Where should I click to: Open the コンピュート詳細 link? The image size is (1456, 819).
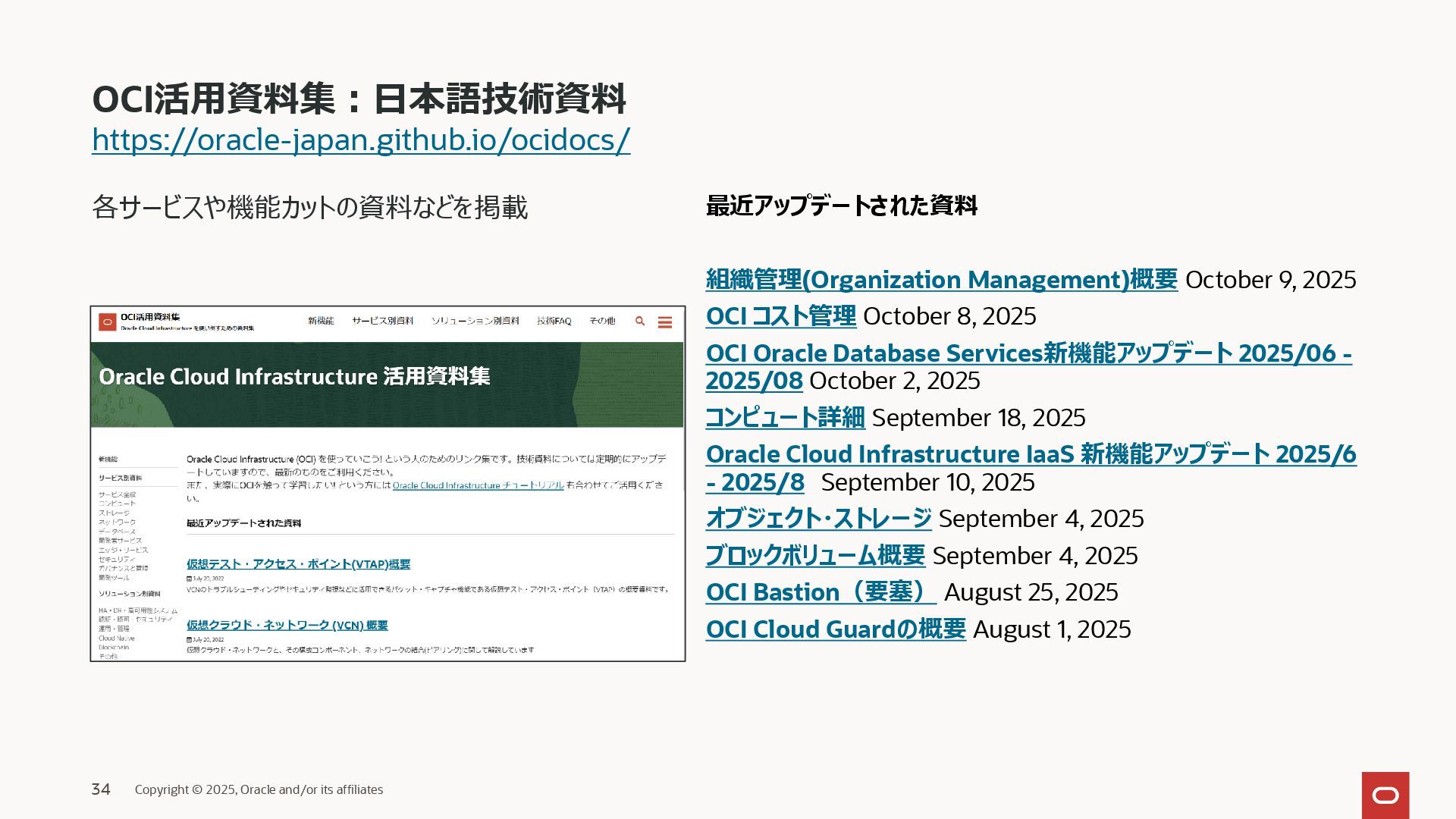tap(785, 418)
